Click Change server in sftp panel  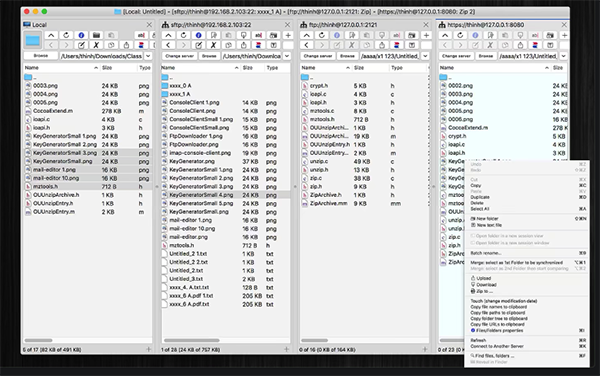(179, 56)
